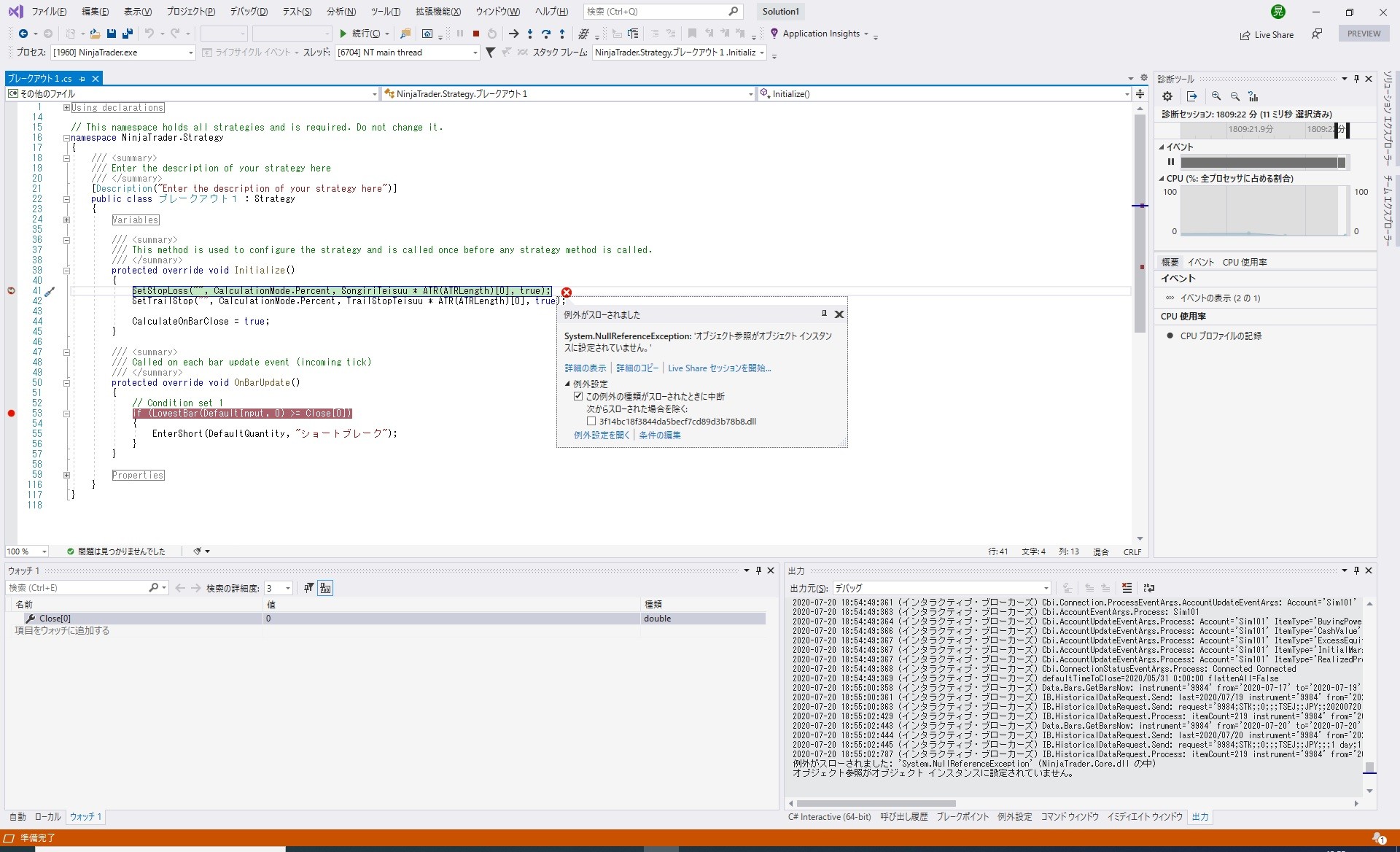
Task: Click the 例外設定を開く link
Action: point(601,435)
